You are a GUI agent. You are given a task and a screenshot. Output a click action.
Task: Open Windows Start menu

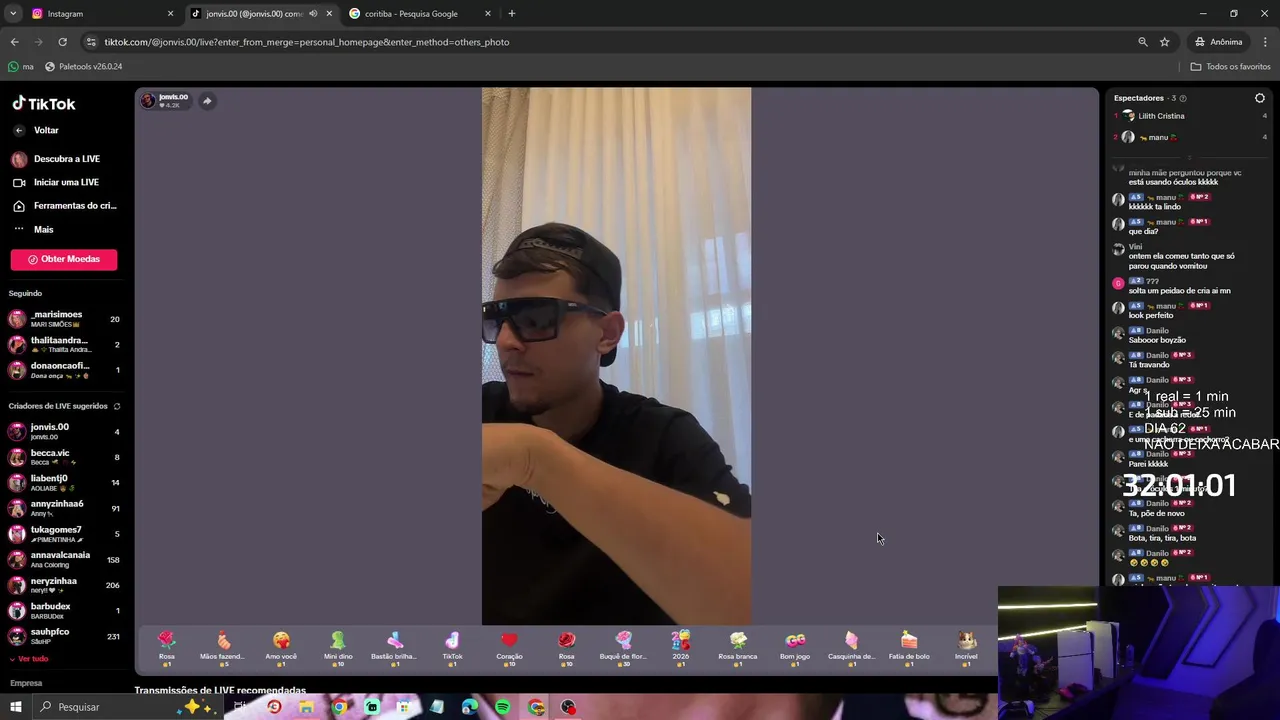(x=15, y=707)
